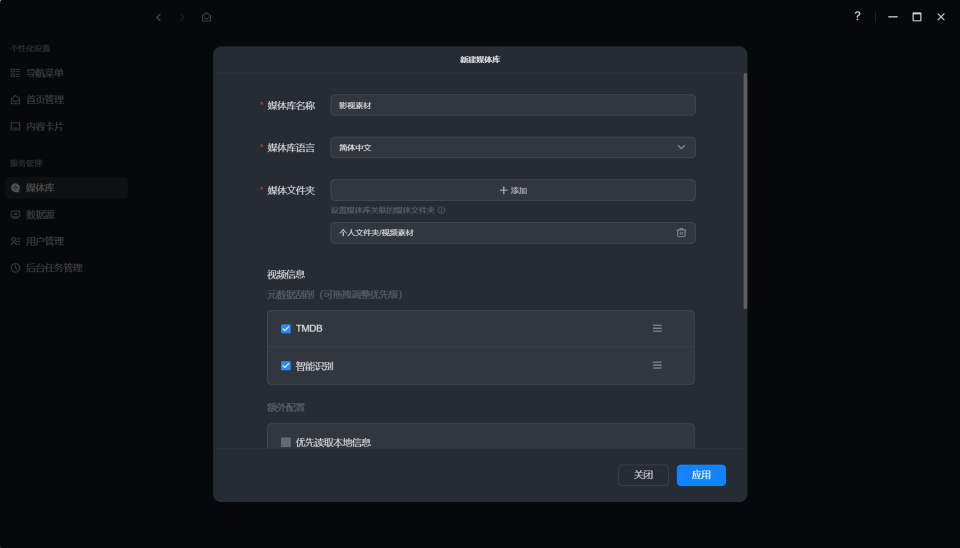Grab the TMDB reorder handle
Viewport: 960px width, 548px height.
point(657,328)
